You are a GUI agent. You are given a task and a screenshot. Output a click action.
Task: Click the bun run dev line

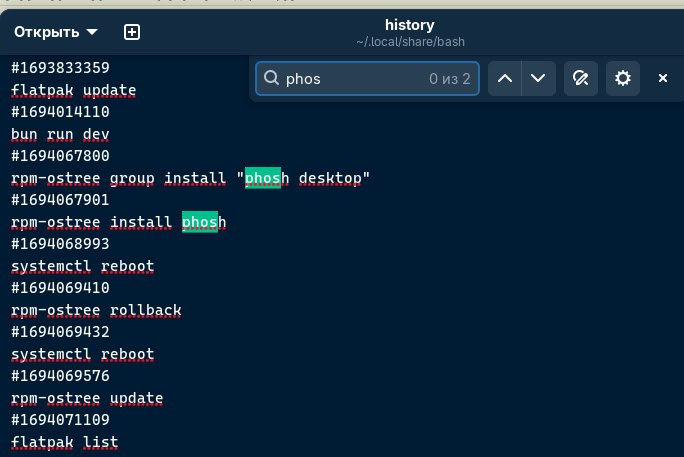point(60,134)
